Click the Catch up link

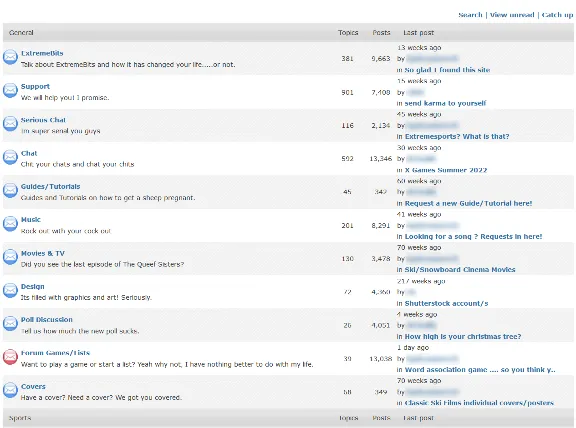[x=557, y=15]
